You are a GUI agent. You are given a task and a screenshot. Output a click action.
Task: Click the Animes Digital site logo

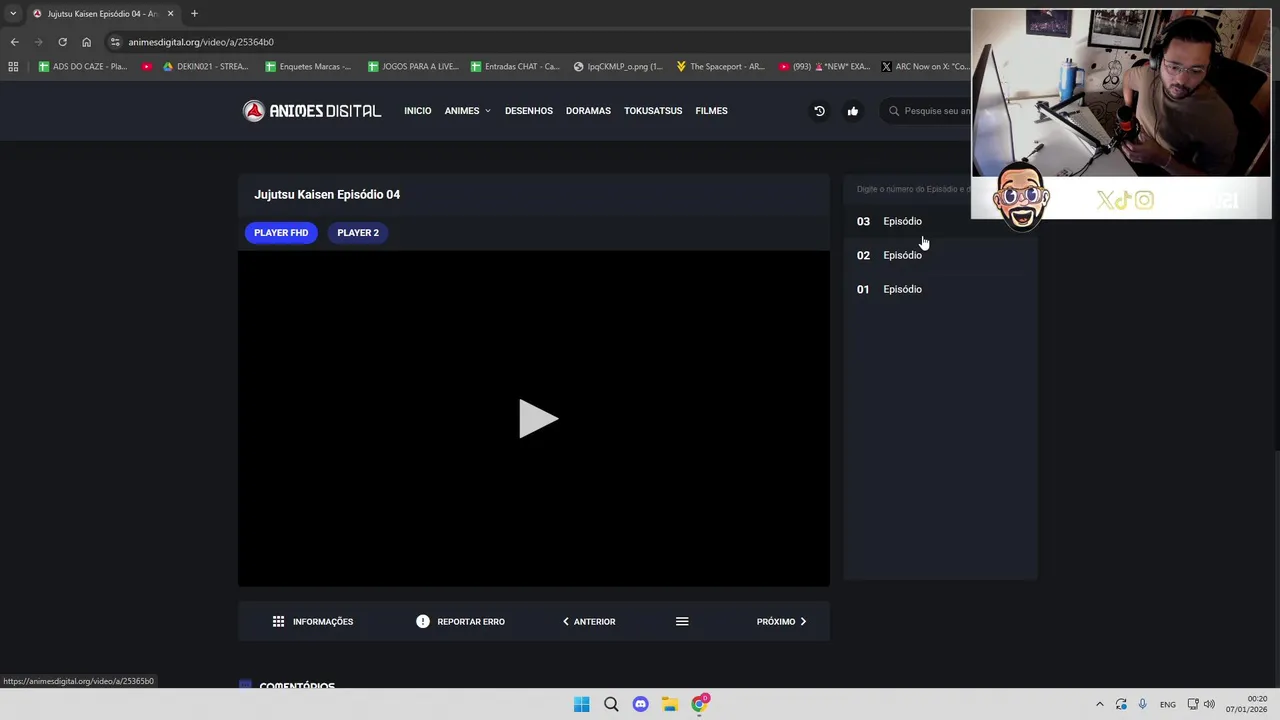tap(312, 111)
